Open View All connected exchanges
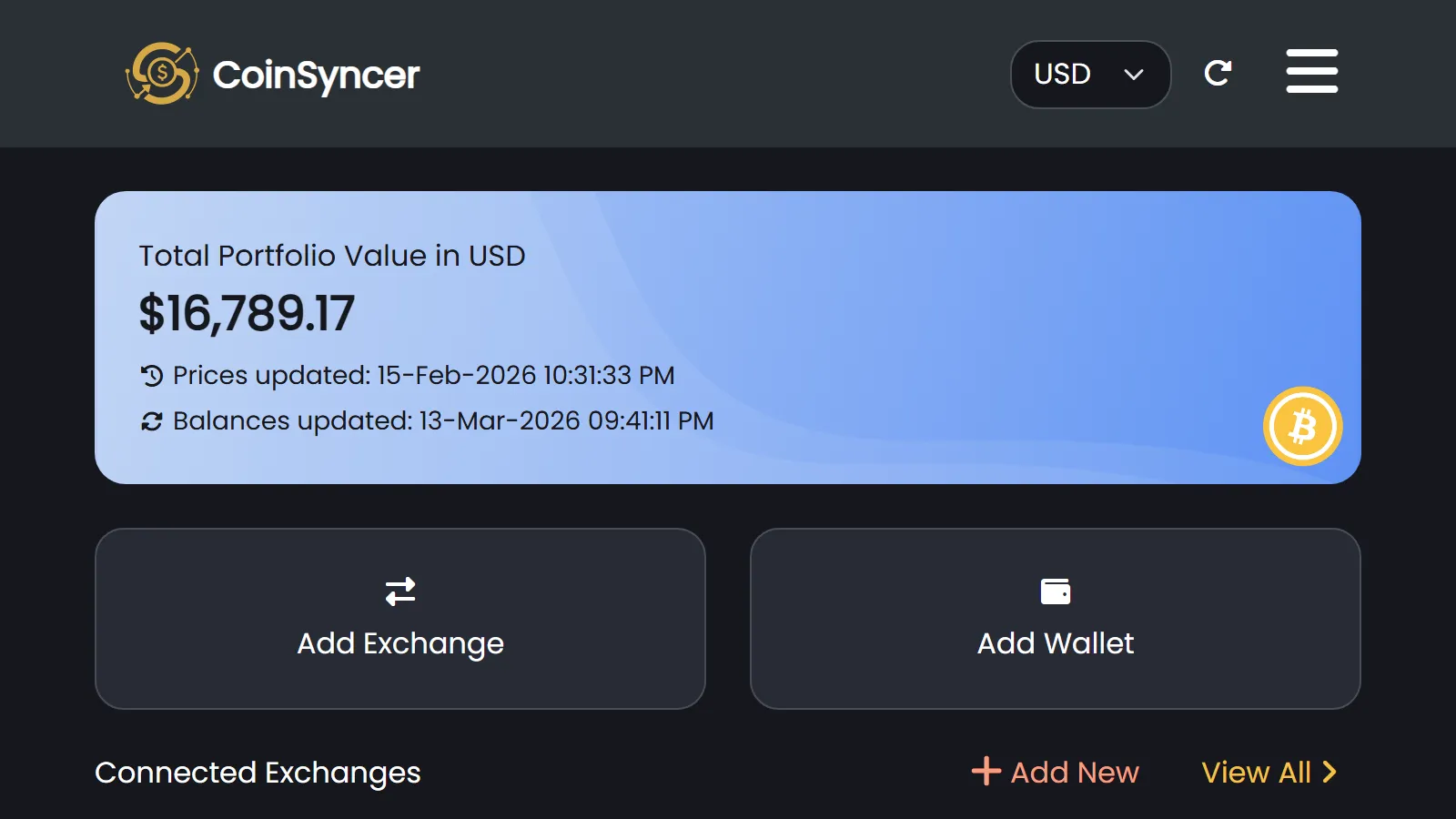The width and height of the screenshot is (1456, 819). [1256, 773]
